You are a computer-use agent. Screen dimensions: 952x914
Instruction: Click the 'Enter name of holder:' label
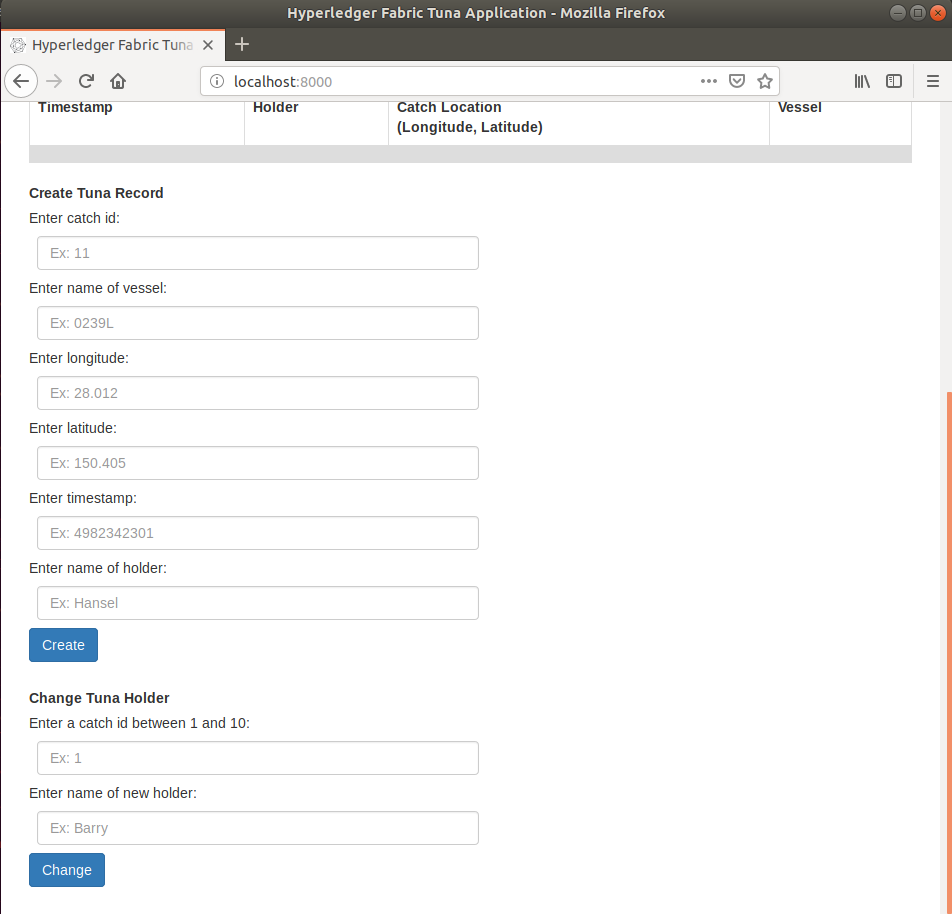tap(98, 568)
